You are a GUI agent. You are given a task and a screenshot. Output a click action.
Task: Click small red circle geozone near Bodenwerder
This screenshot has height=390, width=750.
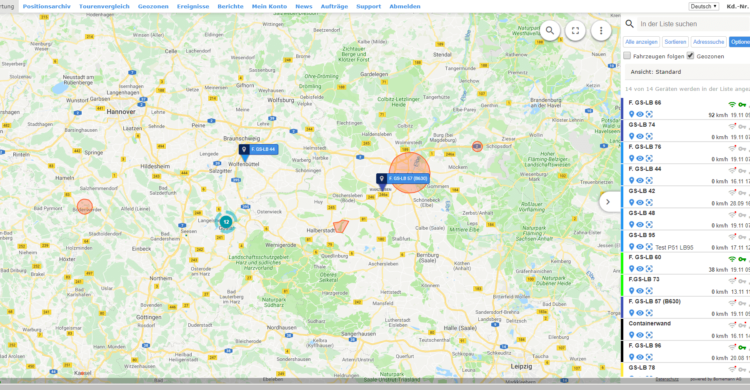pos(85,207)
